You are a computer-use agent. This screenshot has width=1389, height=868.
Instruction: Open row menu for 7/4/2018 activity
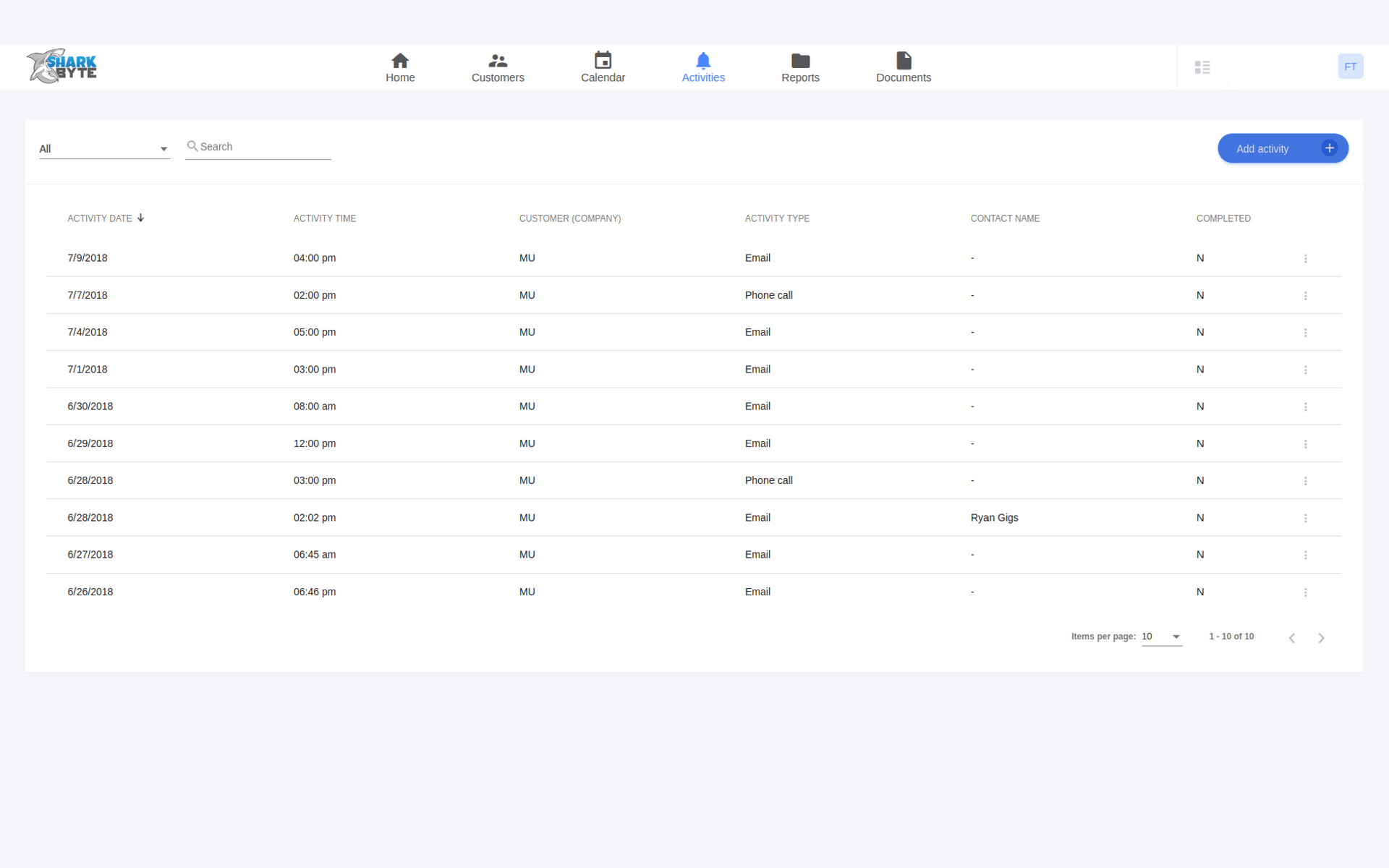[1305, 333]
